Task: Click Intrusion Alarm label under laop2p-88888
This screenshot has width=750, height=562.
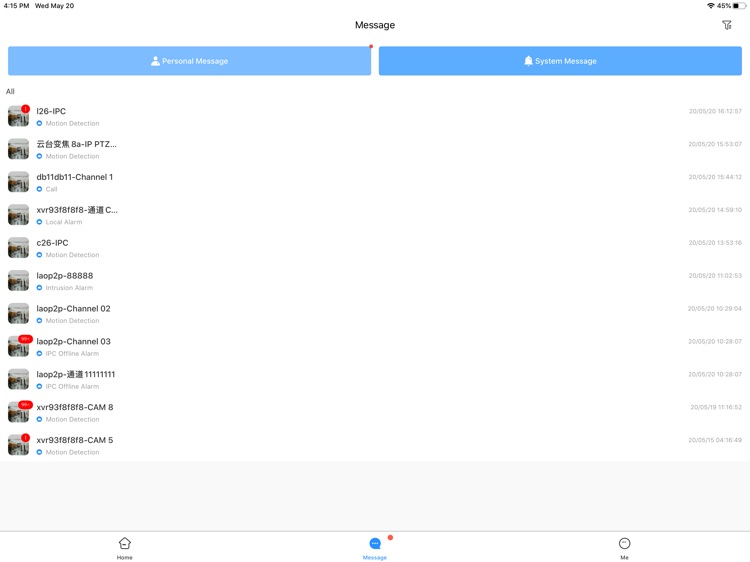Action: pyautogui.click(x=69, y=288)
